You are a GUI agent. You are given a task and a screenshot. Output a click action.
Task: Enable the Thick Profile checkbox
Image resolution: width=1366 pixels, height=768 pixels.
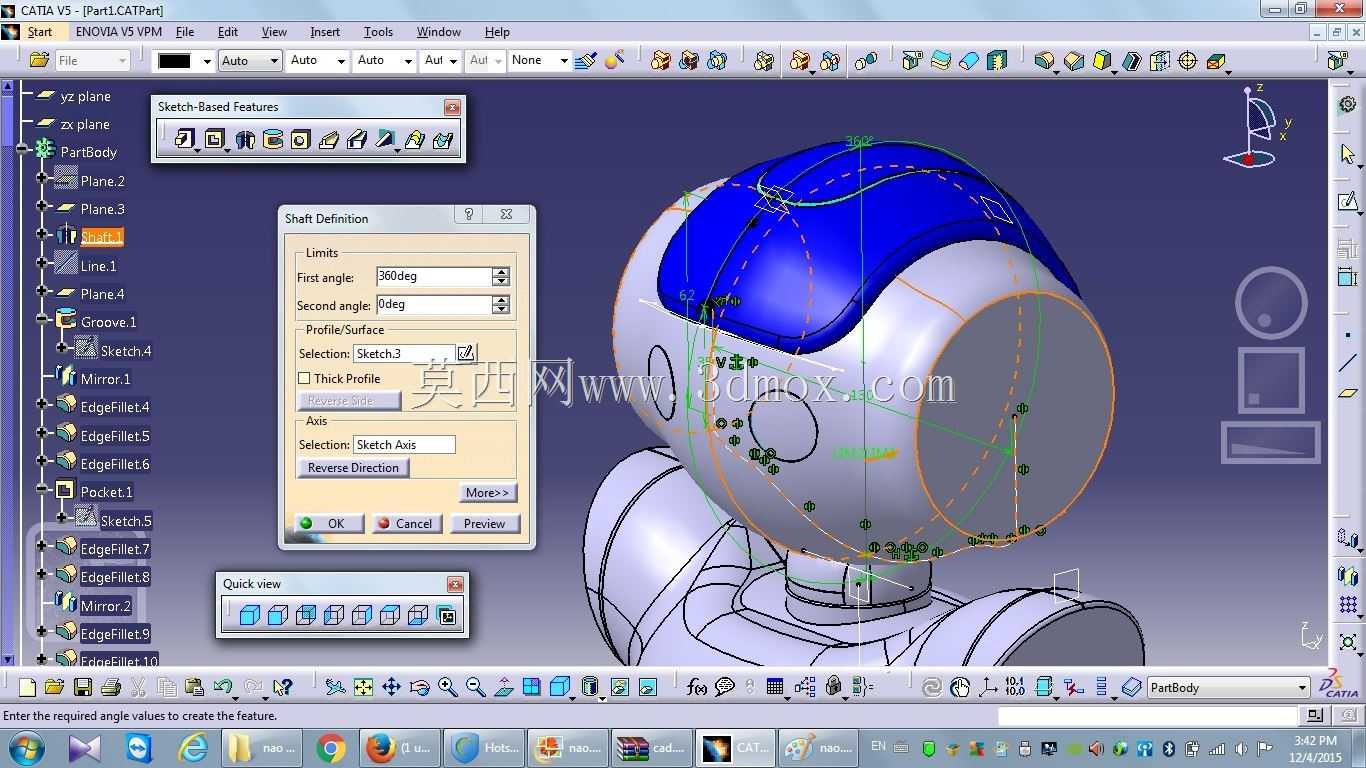(304, 378)
